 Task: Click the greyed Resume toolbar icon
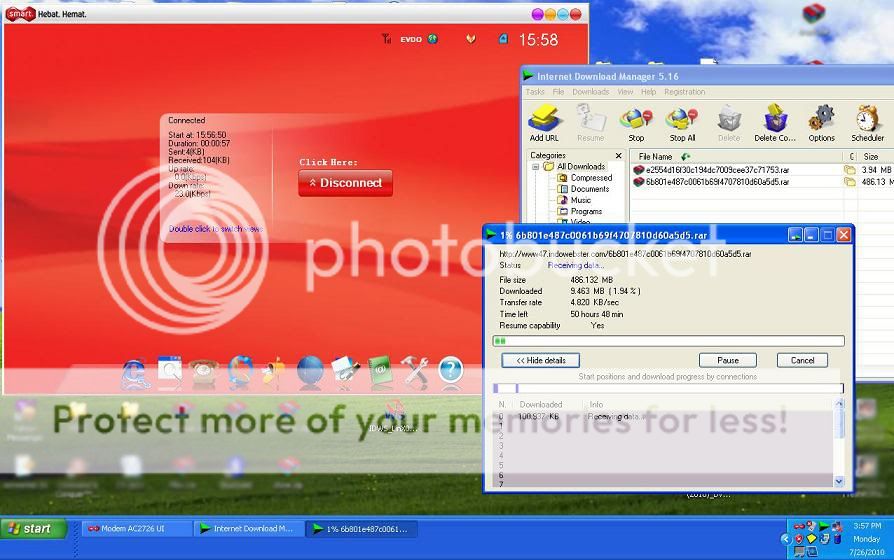[590, 123]
